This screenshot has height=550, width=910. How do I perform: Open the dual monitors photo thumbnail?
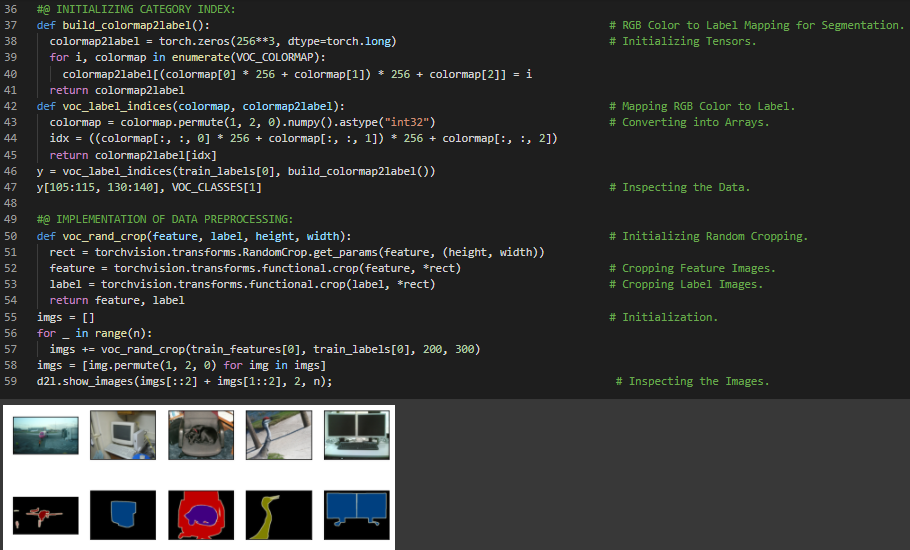point(357,435)
